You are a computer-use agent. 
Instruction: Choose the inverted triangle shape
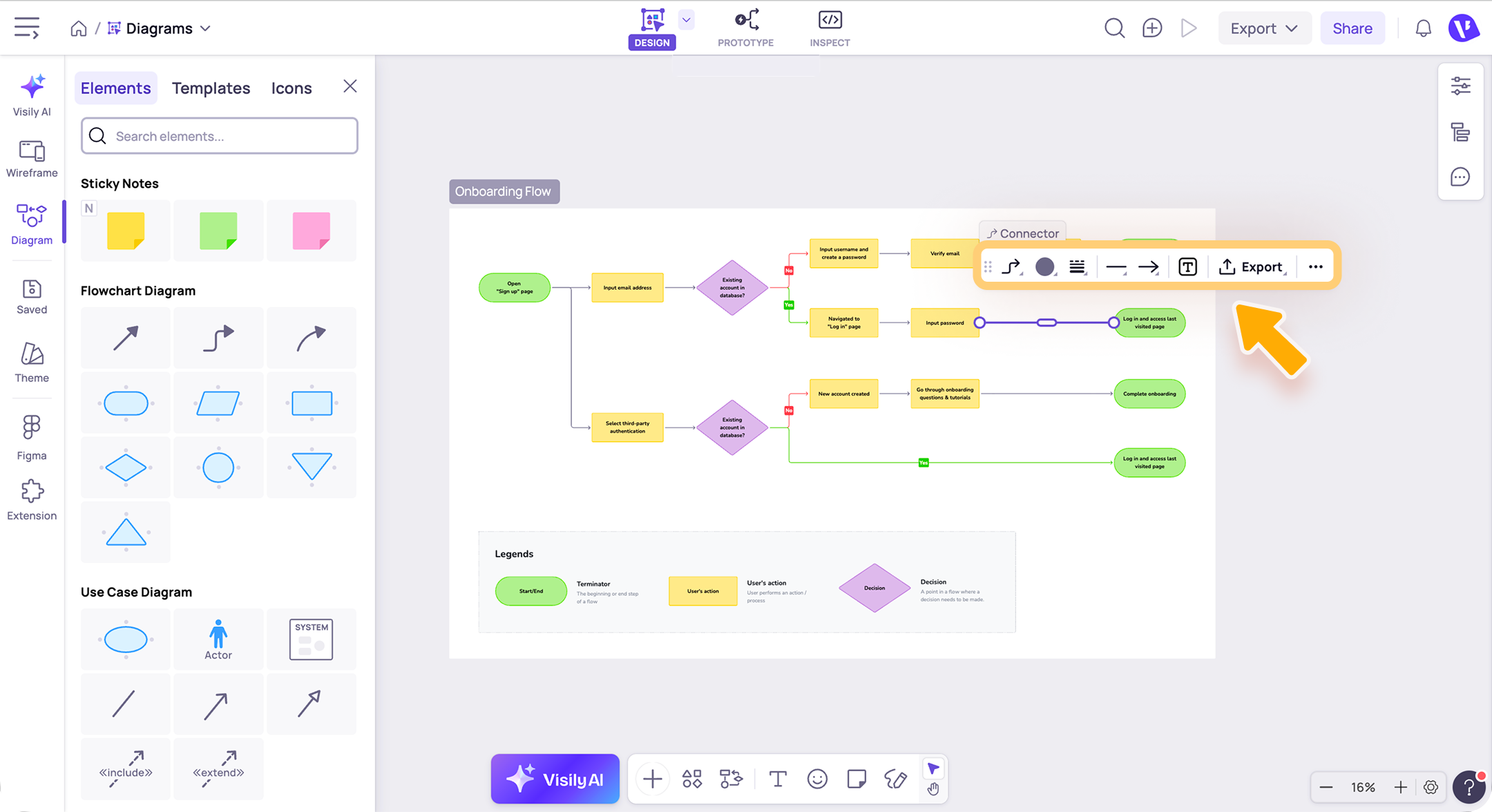(312, 467)
